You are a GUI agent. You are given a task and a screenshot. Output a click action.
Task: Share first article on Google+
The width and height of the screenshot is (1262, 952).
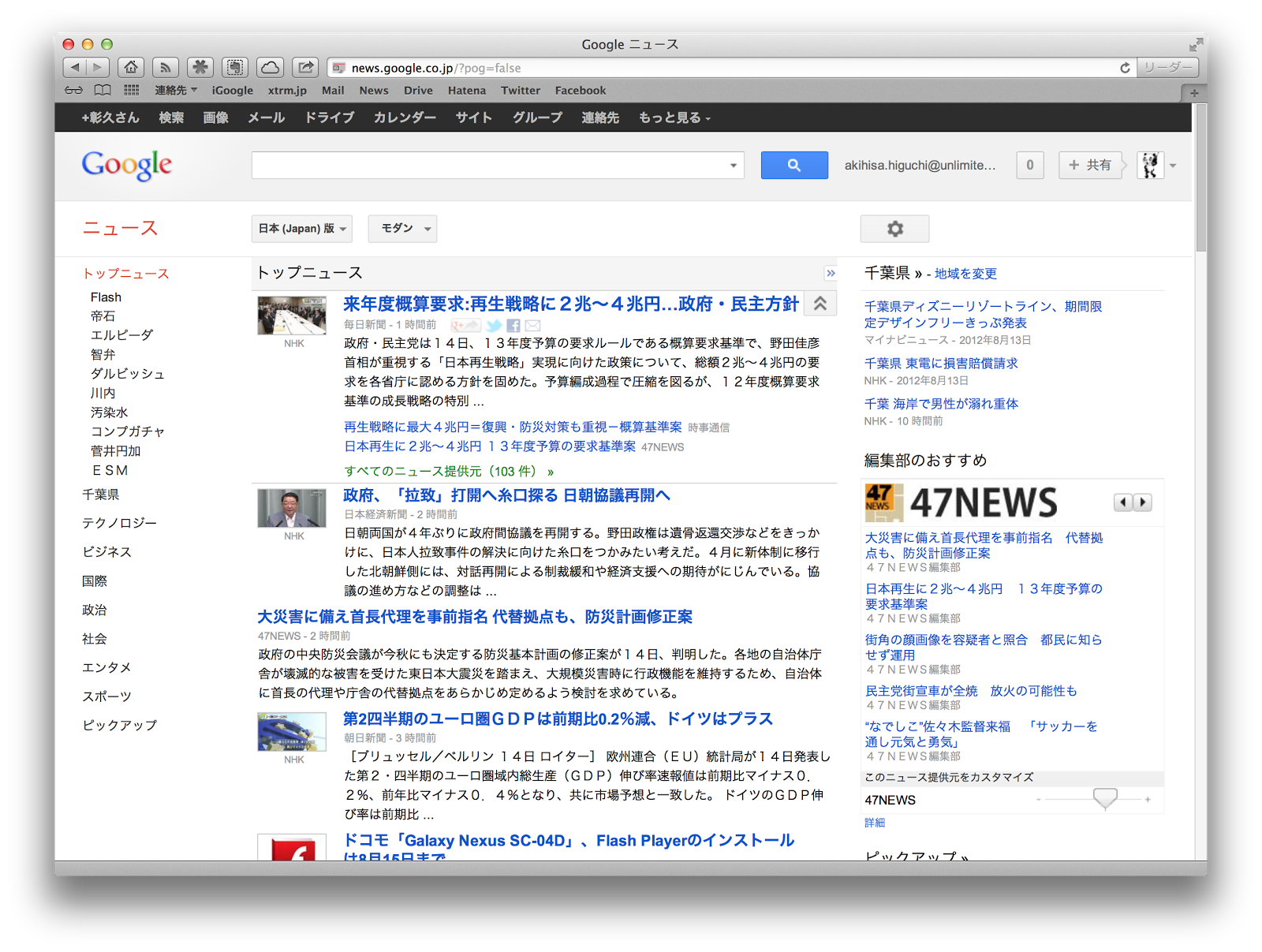[x=465, y=325]
